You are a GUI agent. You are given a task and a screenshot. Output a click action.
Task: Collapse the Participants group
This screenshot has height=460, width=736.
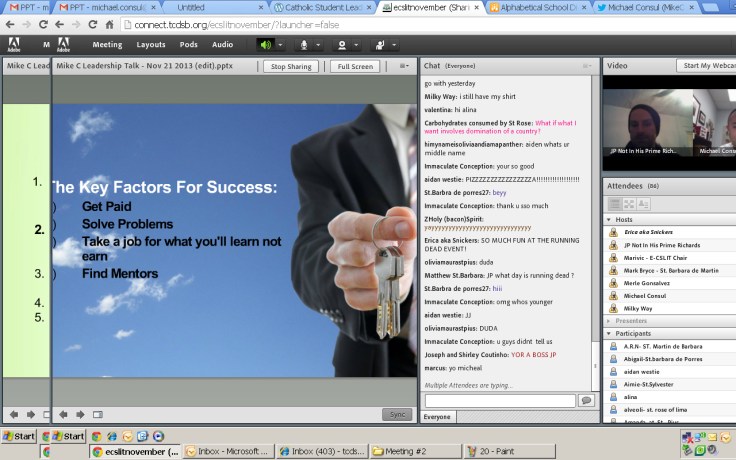[x=609, y=333]
